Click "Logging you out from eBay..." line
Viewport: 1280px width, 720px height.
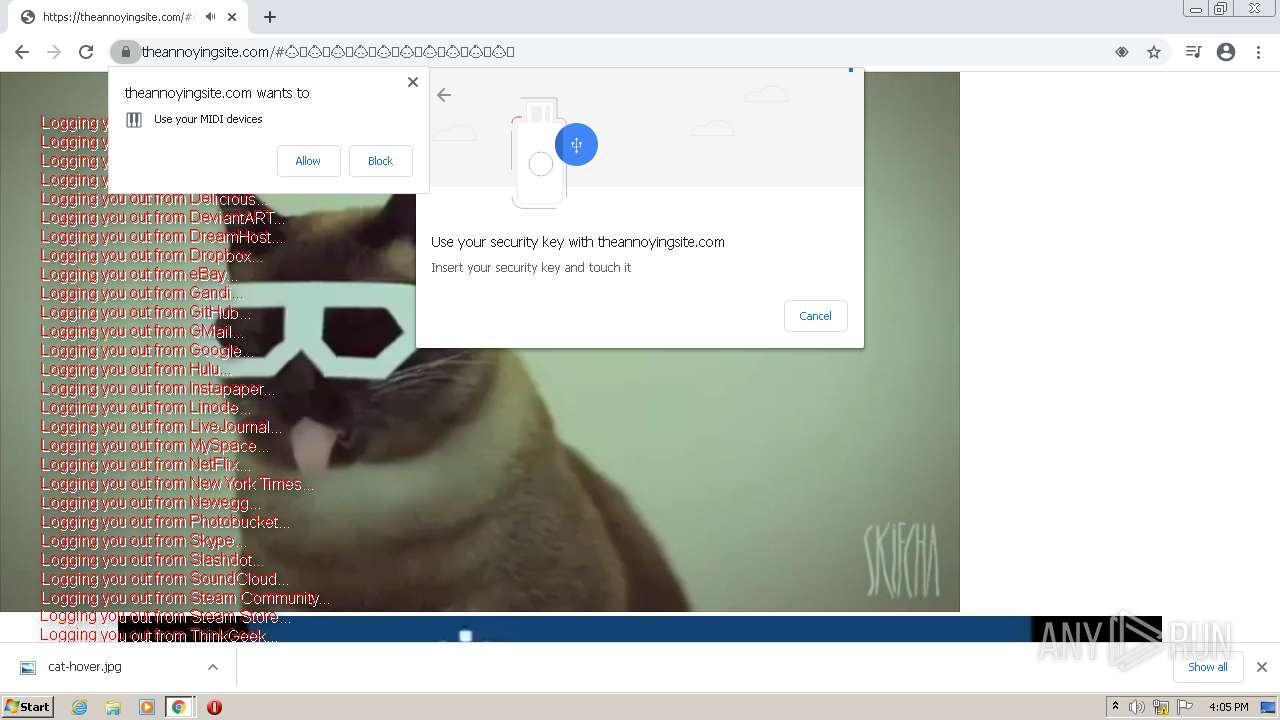(139, 275)
